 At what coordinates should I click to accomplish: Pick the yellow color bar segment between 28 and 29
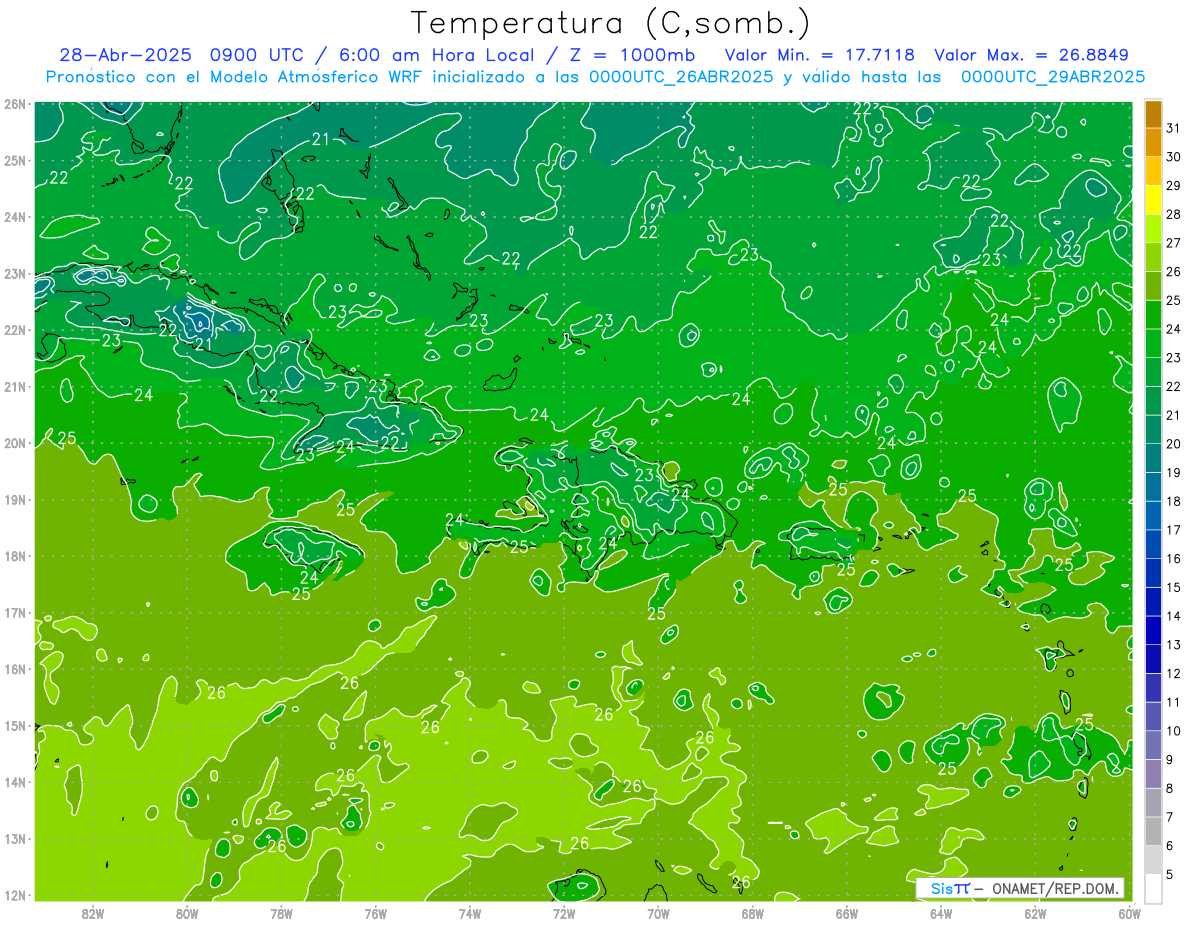1153,200
